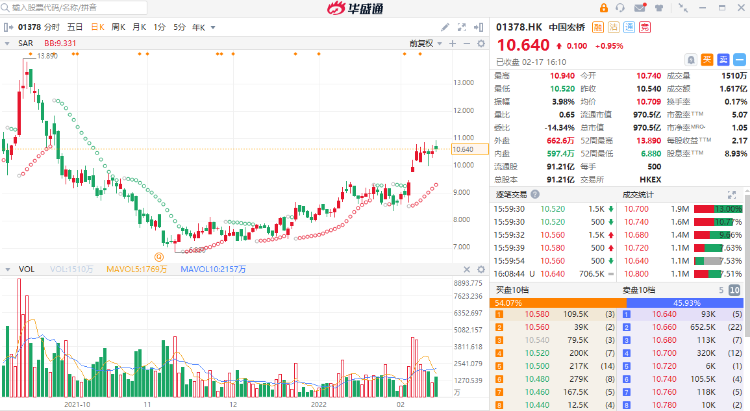This screenshot has width=750, height=411.
Task: Zoom out chart with minus icon
Action: click(x=467, y=44)
